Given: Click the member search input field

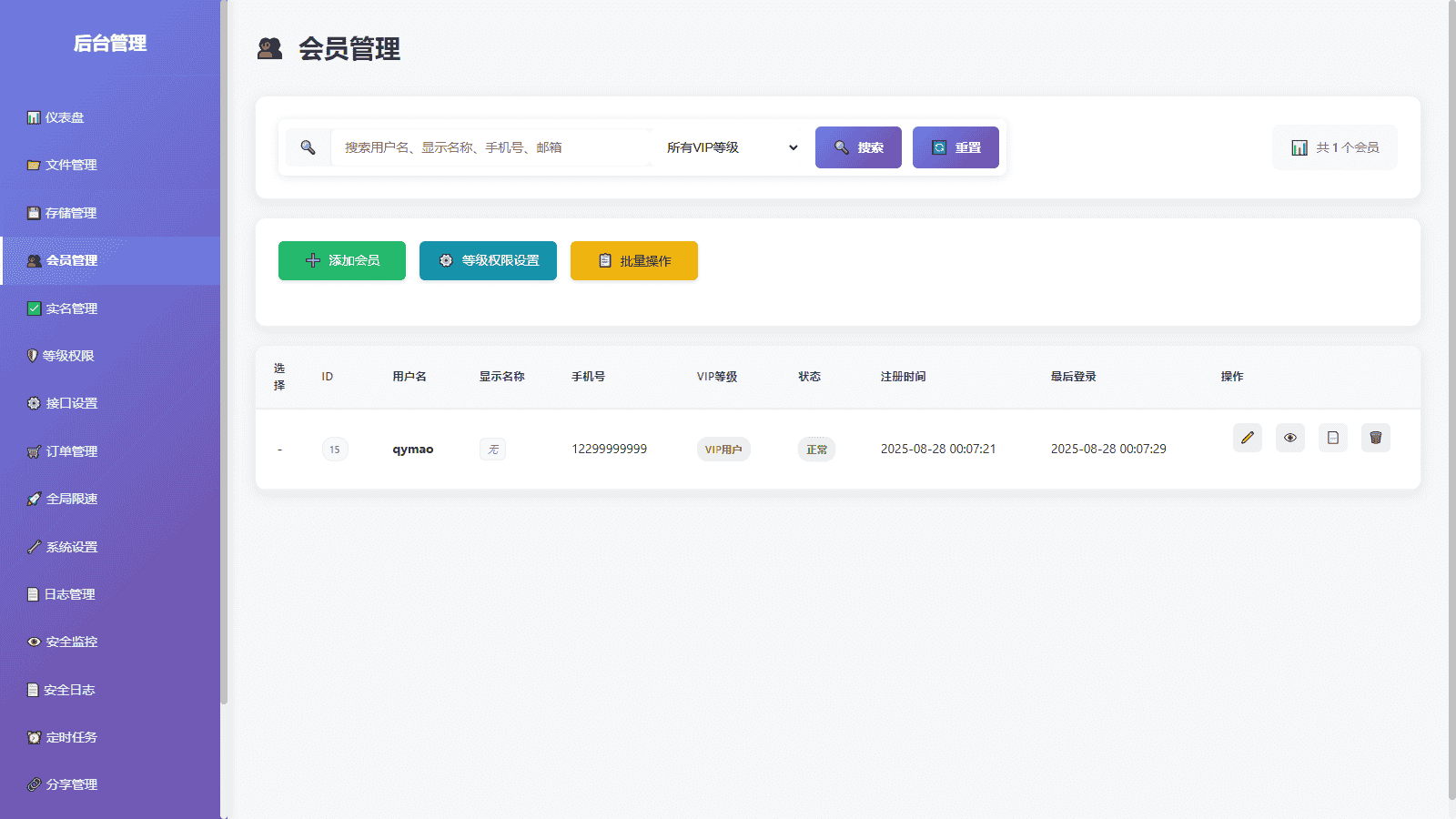Looking at the screenshot, I should pos(491,147).
